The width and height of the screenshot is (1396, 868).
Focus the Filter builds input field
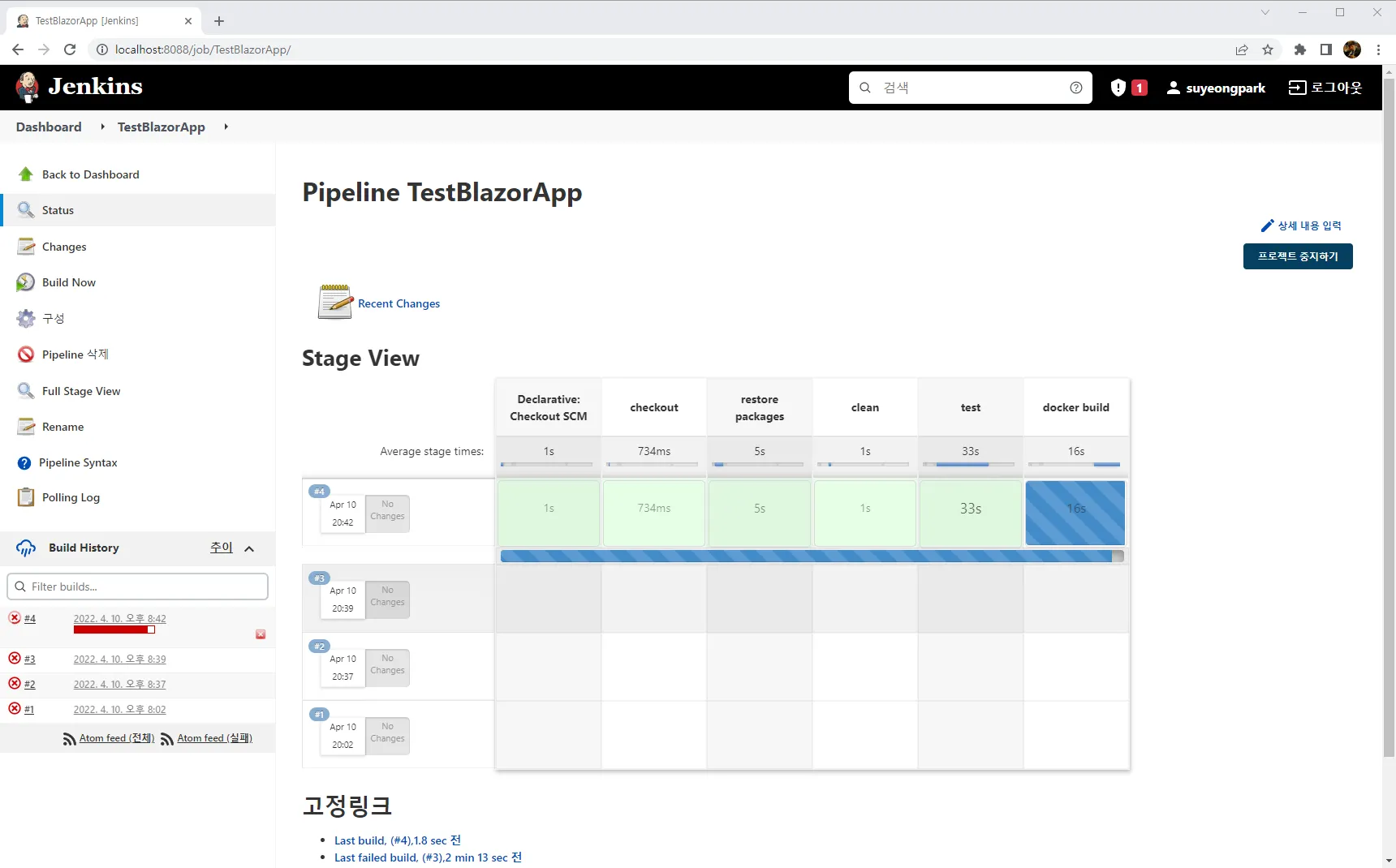pyautogui.click(x=137, y=587)
